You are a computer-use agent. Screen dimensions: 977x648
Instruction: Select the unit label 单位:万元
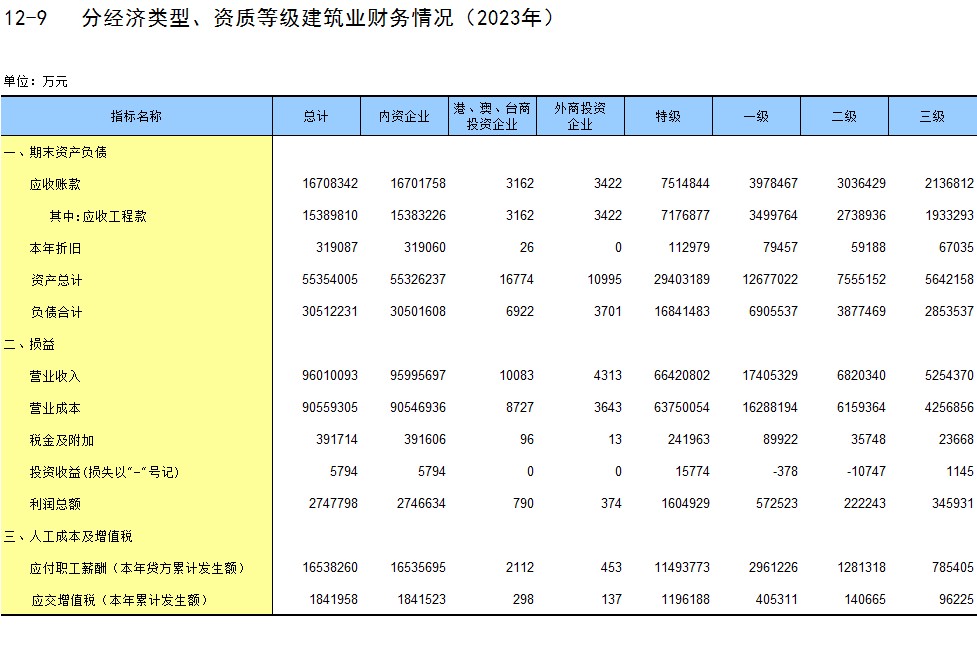click(36, 81)
